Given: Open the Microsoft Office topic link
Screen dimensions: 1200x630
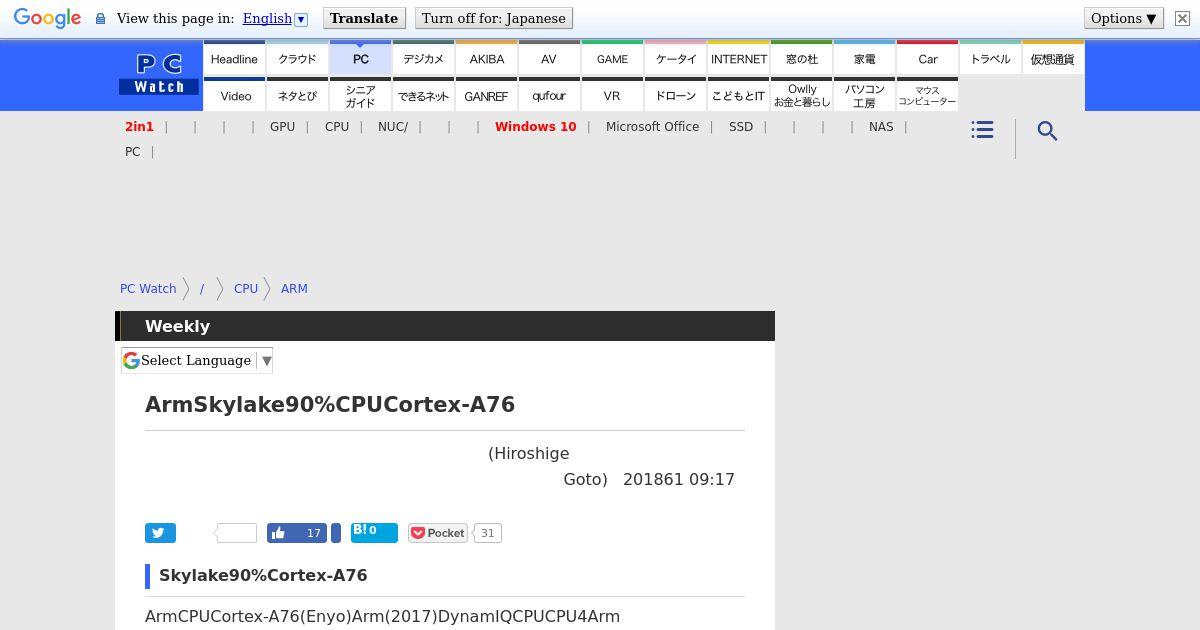Looking at the screenshot, I should coord(652,127).
